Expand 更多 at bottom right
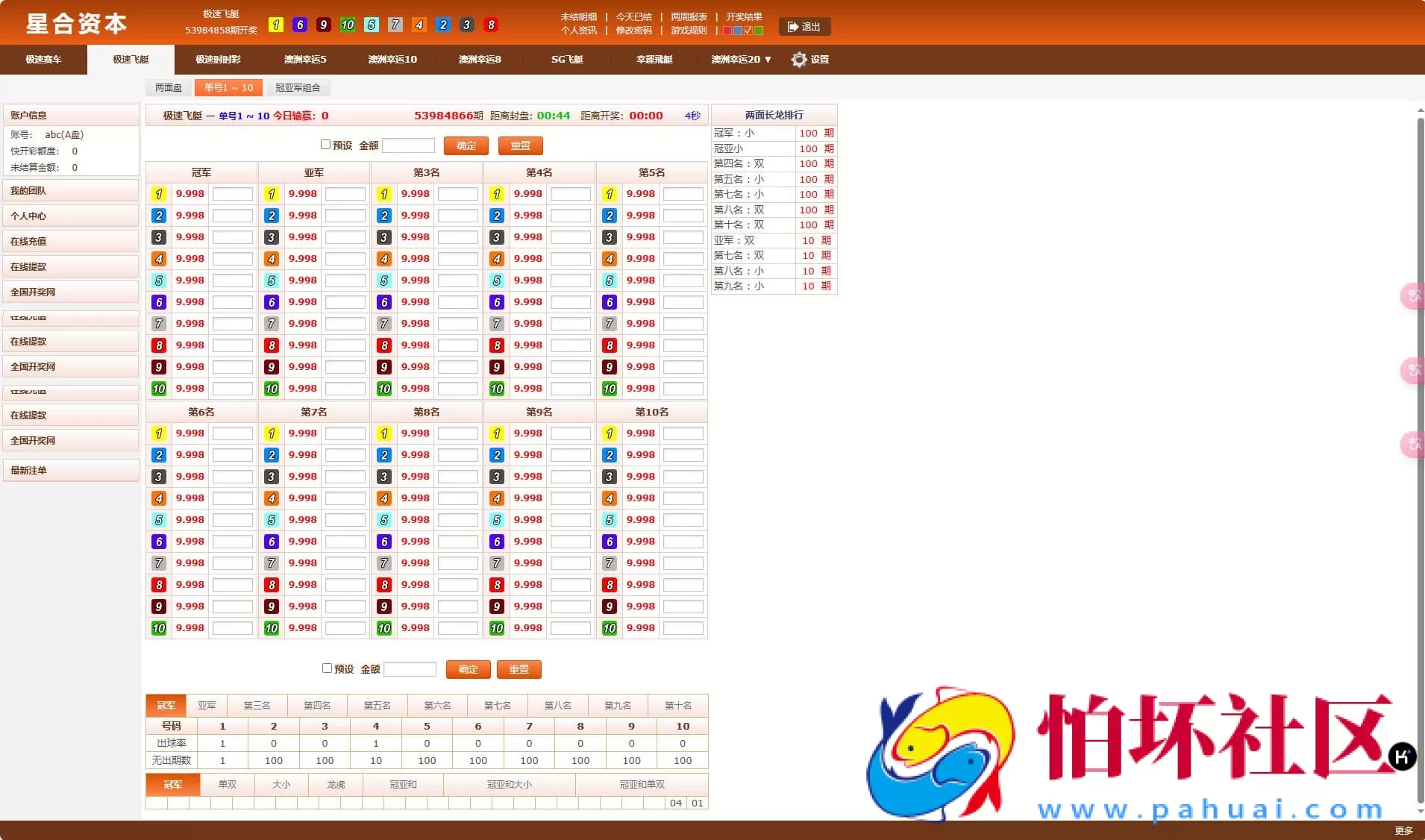 (1402, 830)
